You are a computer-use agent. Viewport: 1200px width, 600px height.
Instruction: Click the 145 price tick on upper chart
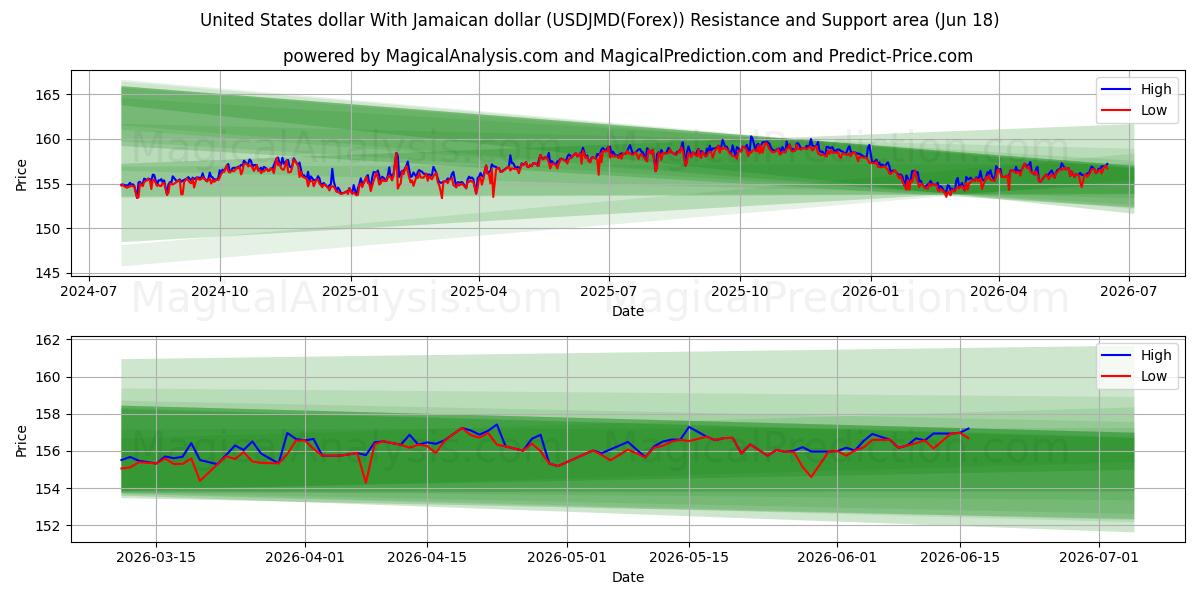tap(50, 273)
